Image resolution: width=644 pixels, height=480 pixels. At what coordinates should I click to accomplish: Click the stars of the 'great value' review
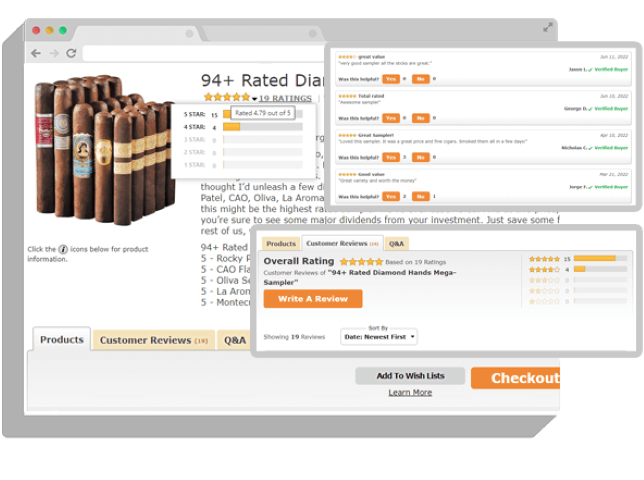coord(347,57)
